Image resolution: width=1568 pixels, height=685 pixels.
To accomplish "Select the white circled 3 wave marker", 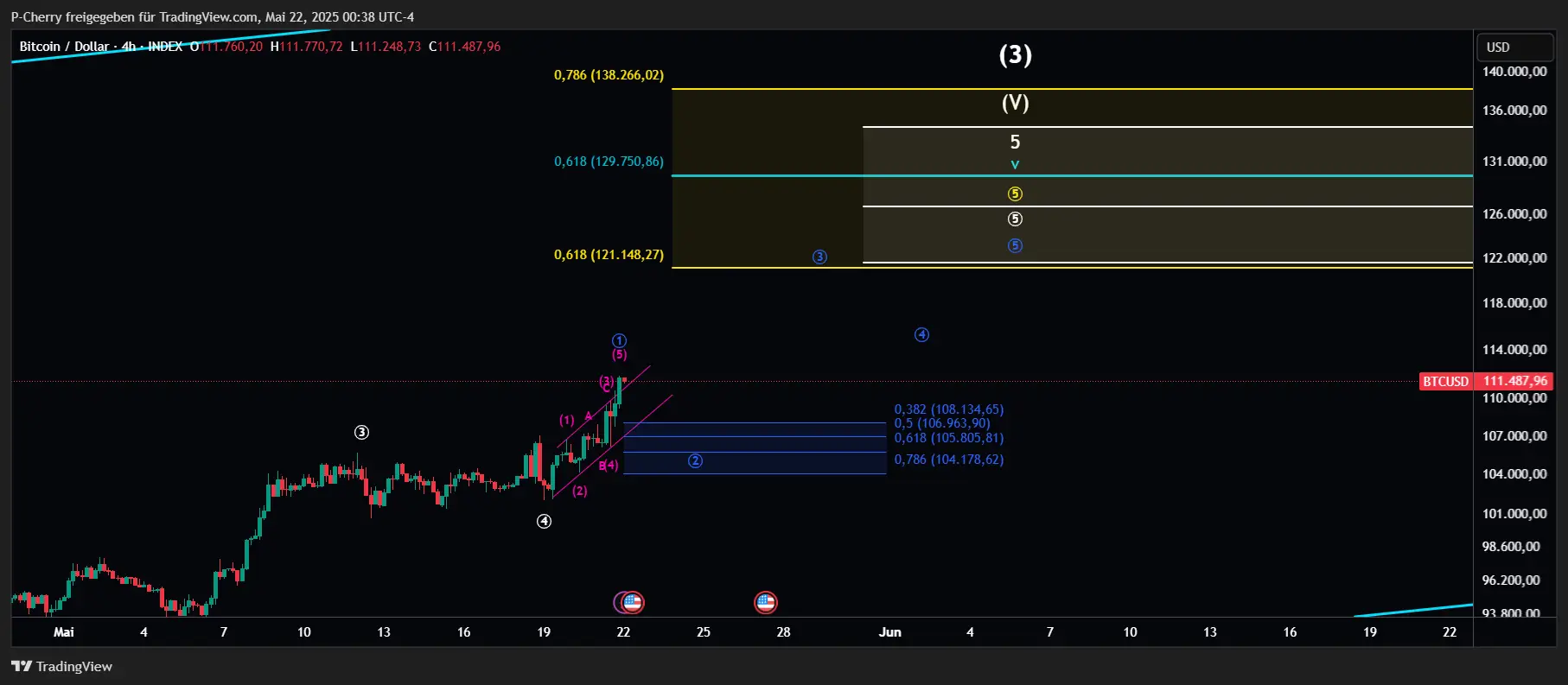I will (x=361, y=432).
